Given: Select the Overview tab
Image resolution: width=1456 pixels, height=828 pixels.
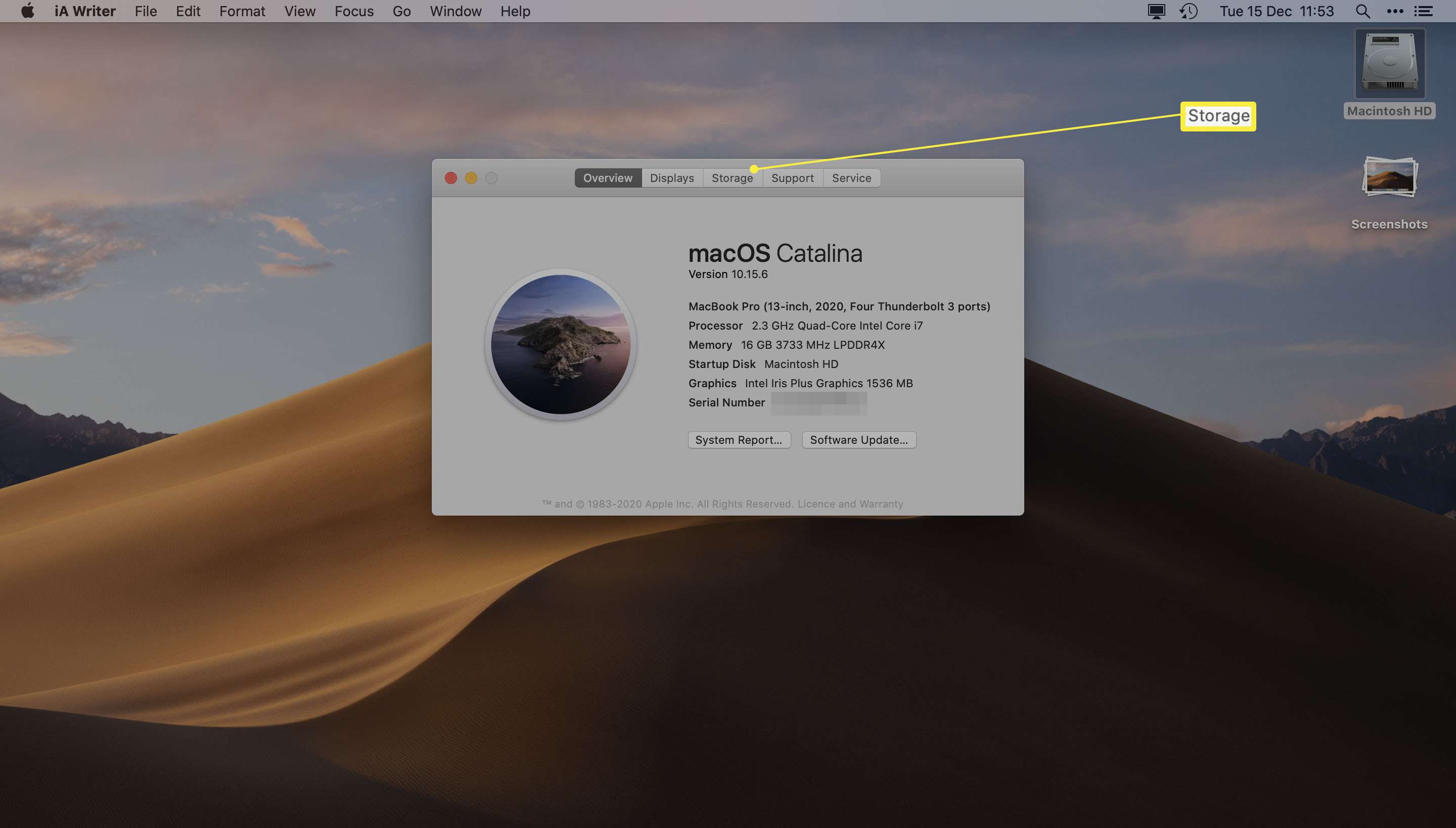Looking at the screenshot, I should pos(608,178).
